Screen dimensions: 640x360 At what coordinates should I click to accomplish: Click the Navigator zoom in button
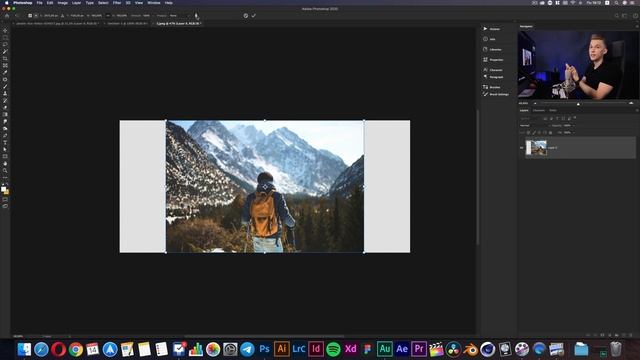(631, 103)
